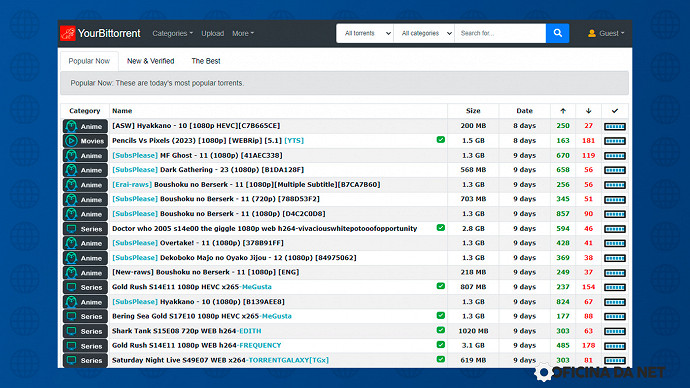This screenshot has width=690, height=388.
Task: Click green verified badge on Shark Tank row
Action: point(440,330)
